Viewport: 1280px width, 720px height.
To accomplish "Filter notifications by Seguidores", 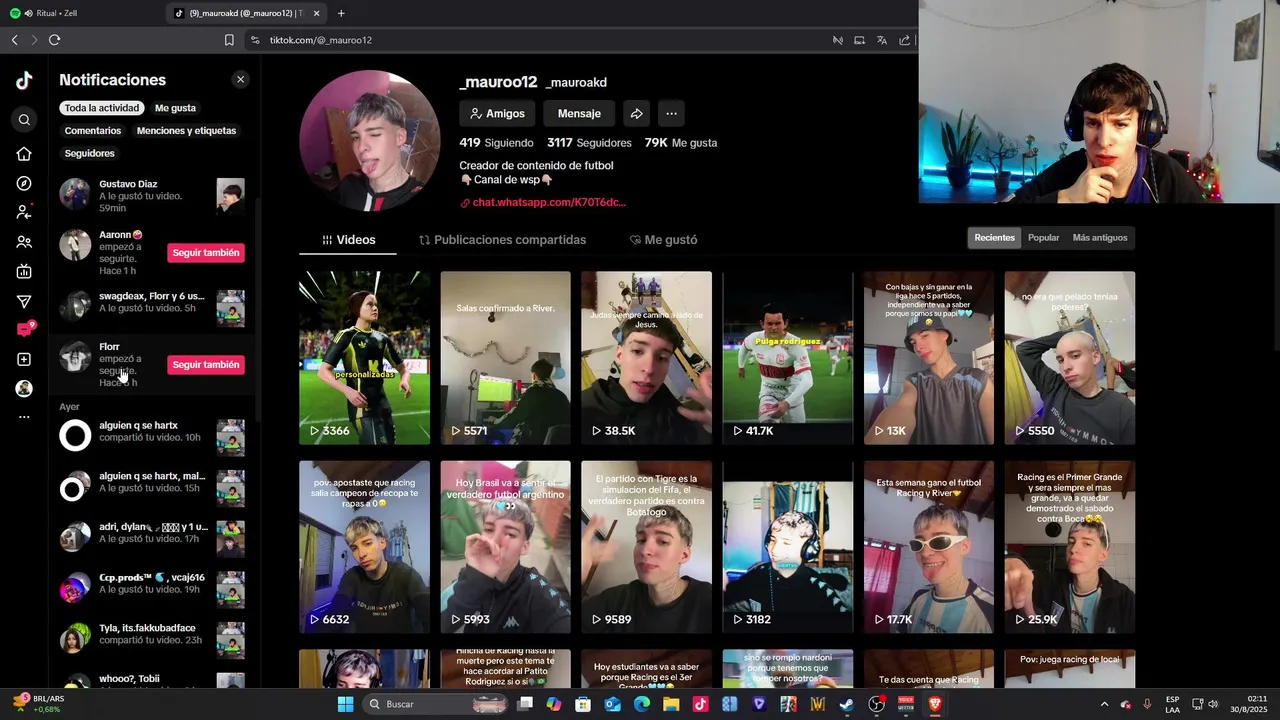I will pos(90,153).
